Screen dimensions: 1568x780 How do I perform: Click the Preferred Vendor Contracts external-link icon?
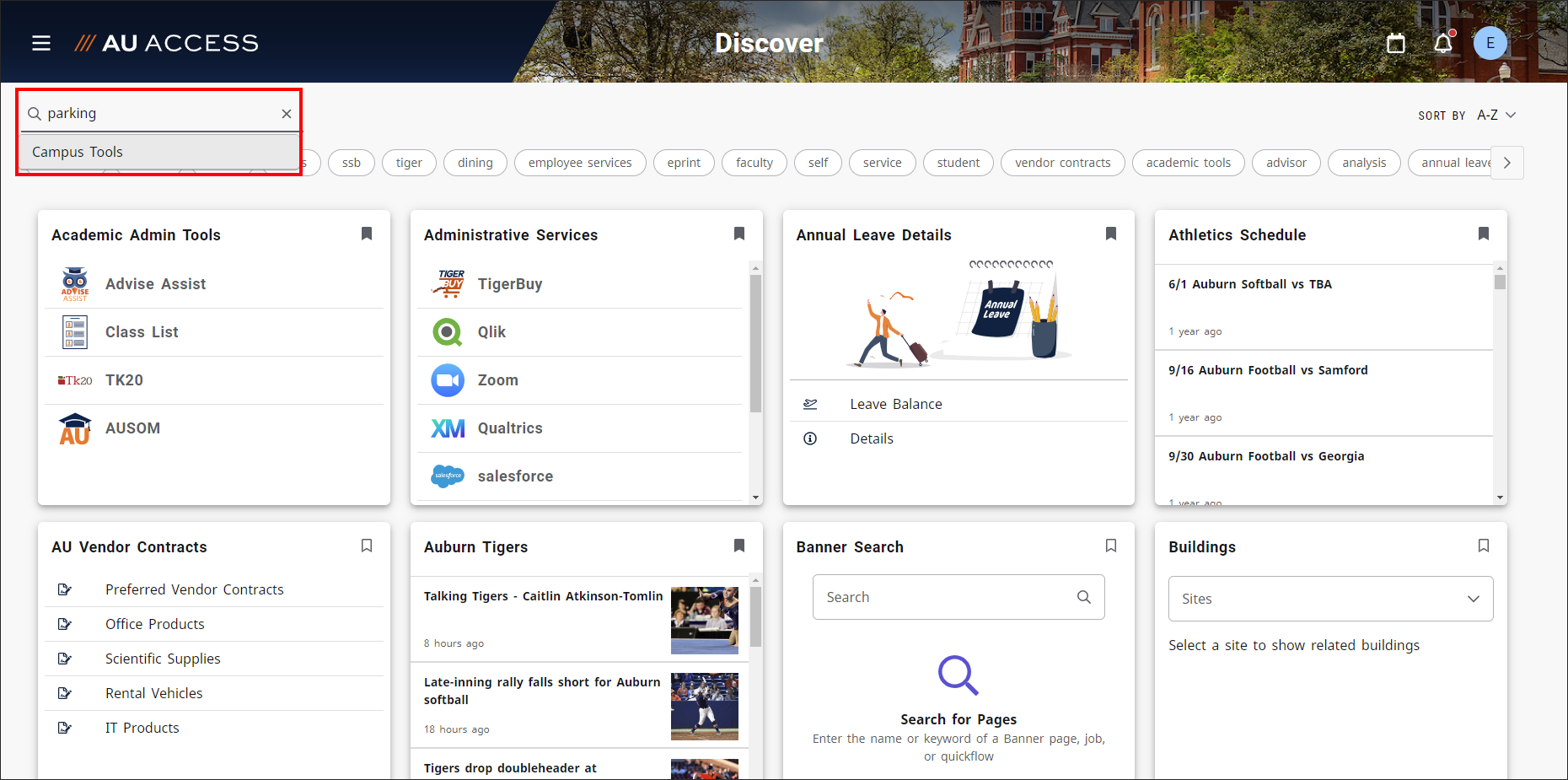tap(64, 589)
